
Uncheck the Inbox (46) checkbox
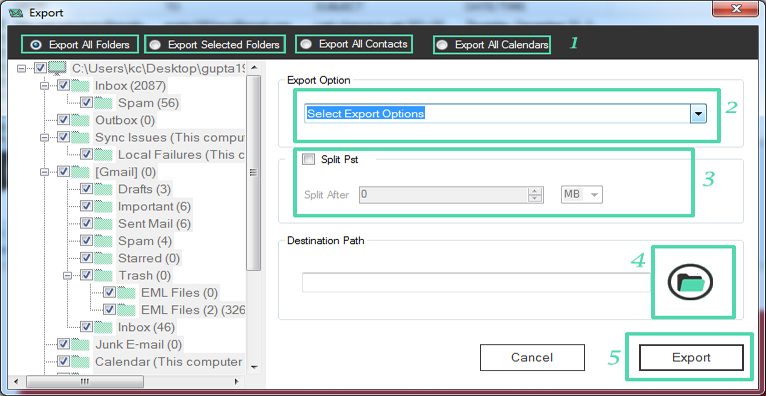point(86,327)
